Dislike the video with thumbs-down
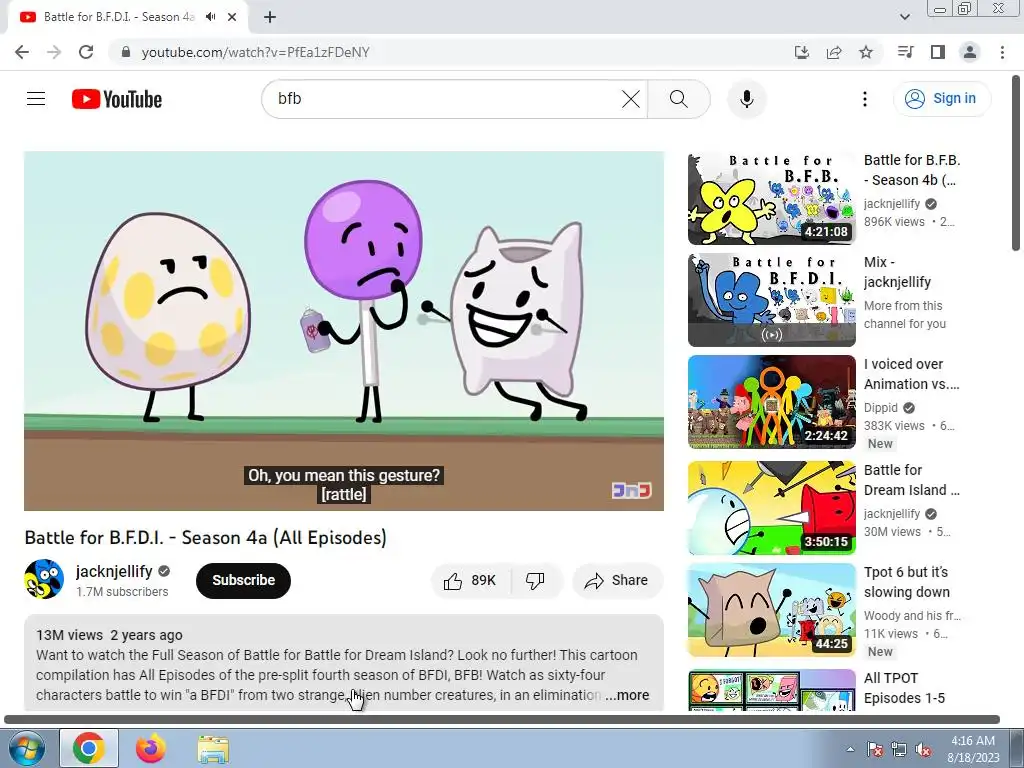The image size is (1024, 768). coord(536,581)
